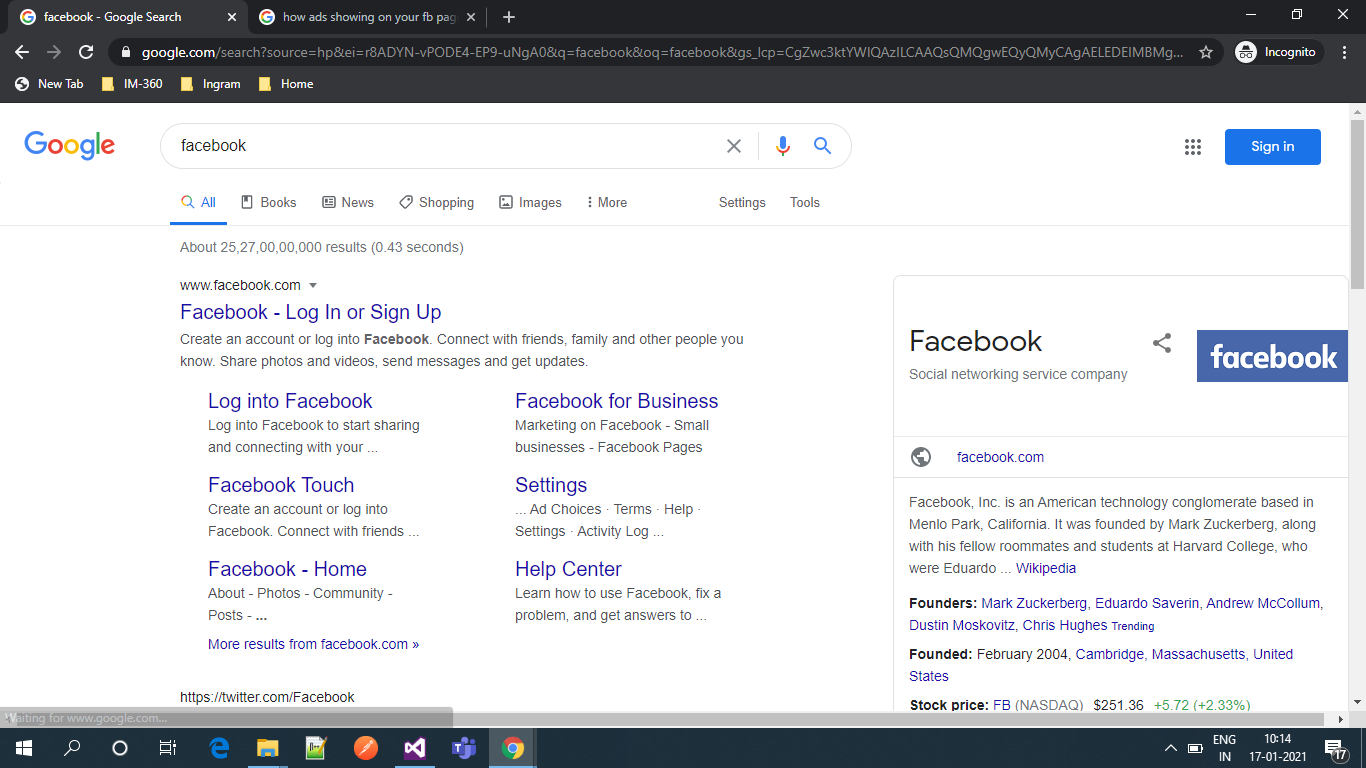The image size is (1366, 768).
Task: Switch to 'how ads showing' browser tab
Action: pos(370,17)
